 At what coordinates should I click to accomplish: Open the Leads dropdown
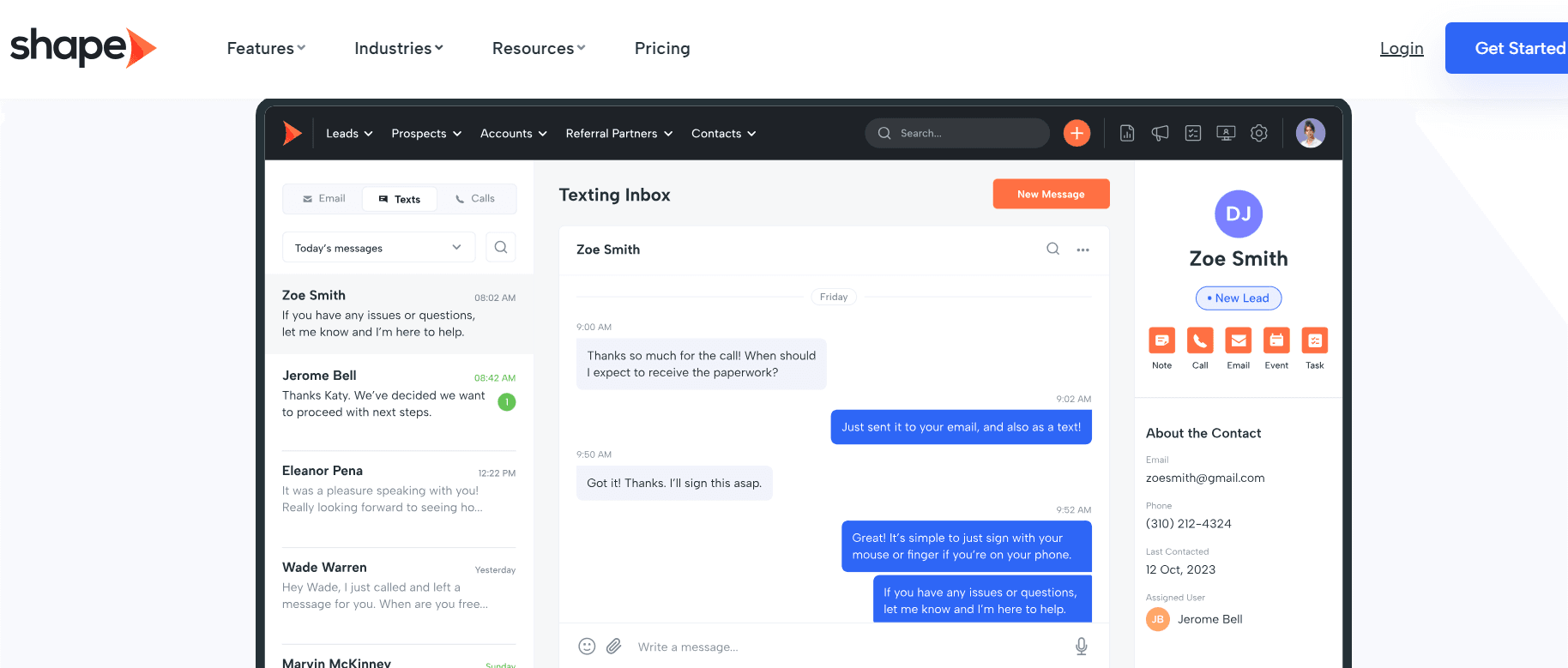[x=349, y=133]
